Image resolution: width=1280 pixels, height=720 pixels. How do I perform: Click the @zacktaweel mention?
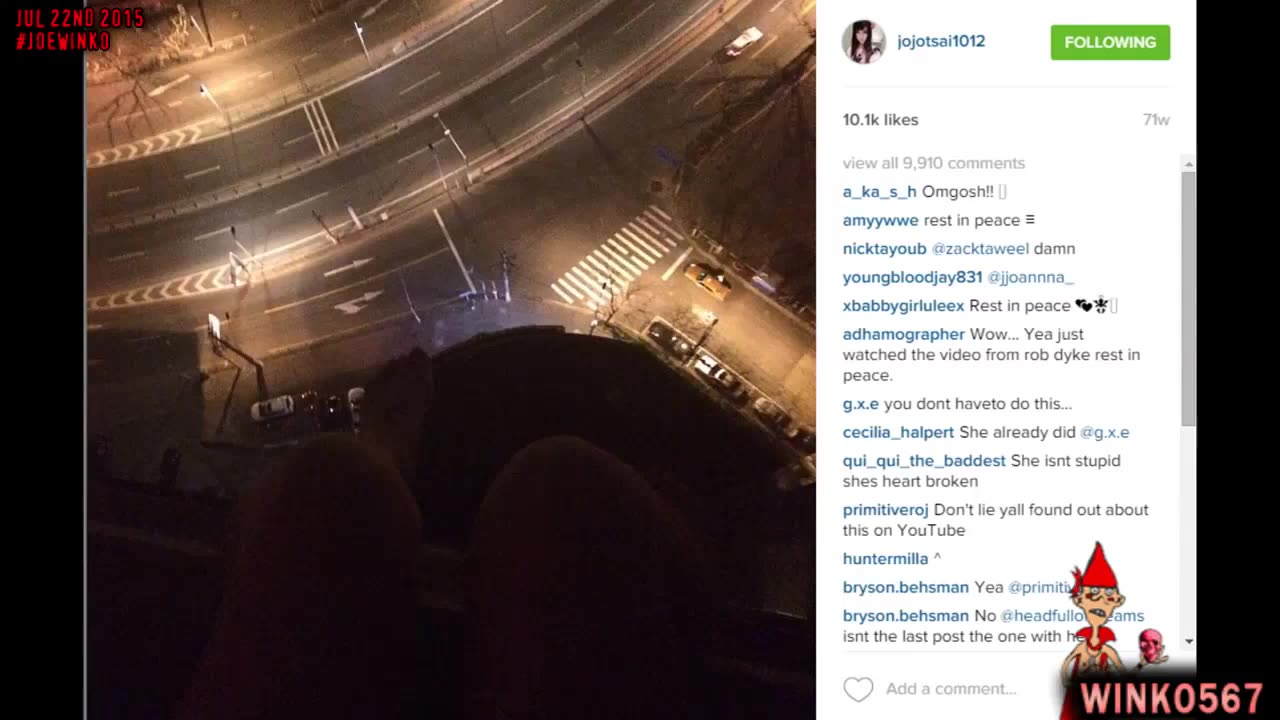(980, 248)
